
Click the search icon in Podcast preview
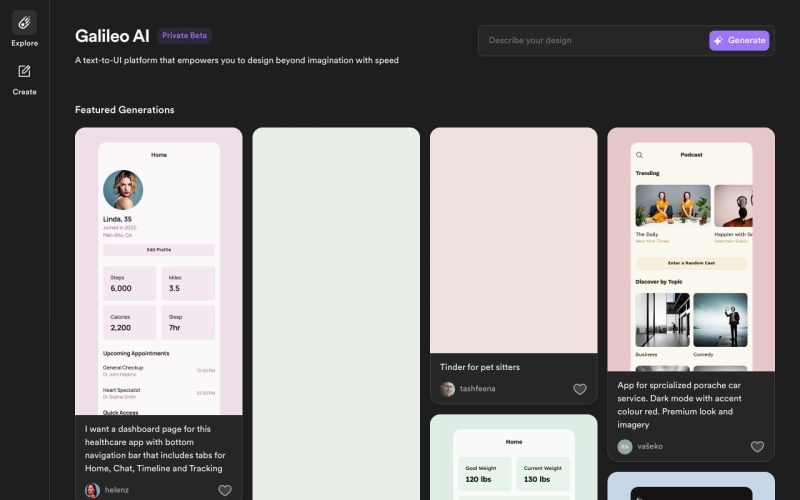point(639,155)
